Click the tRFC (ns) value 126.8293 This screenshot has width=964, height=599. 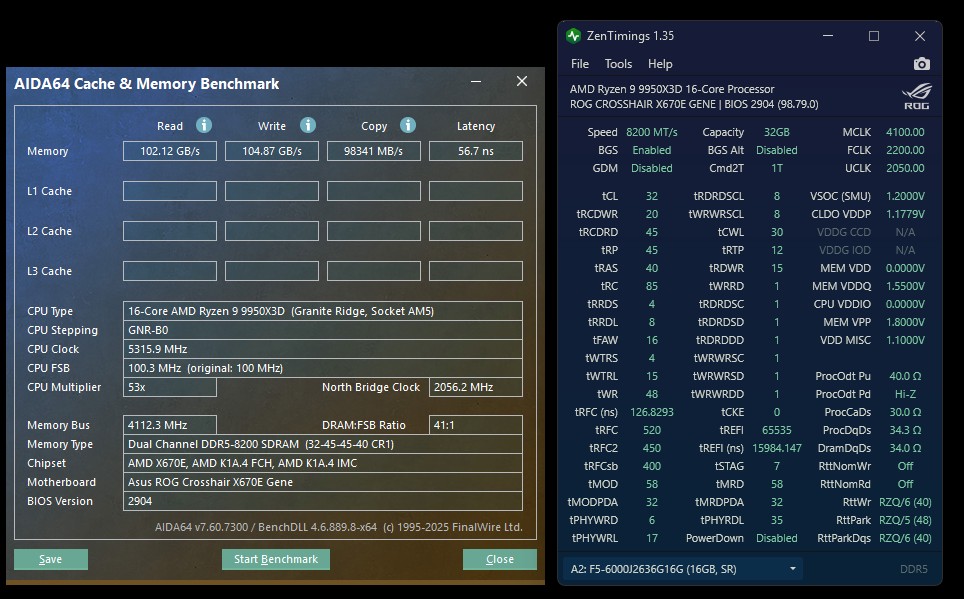coord(652,412)
